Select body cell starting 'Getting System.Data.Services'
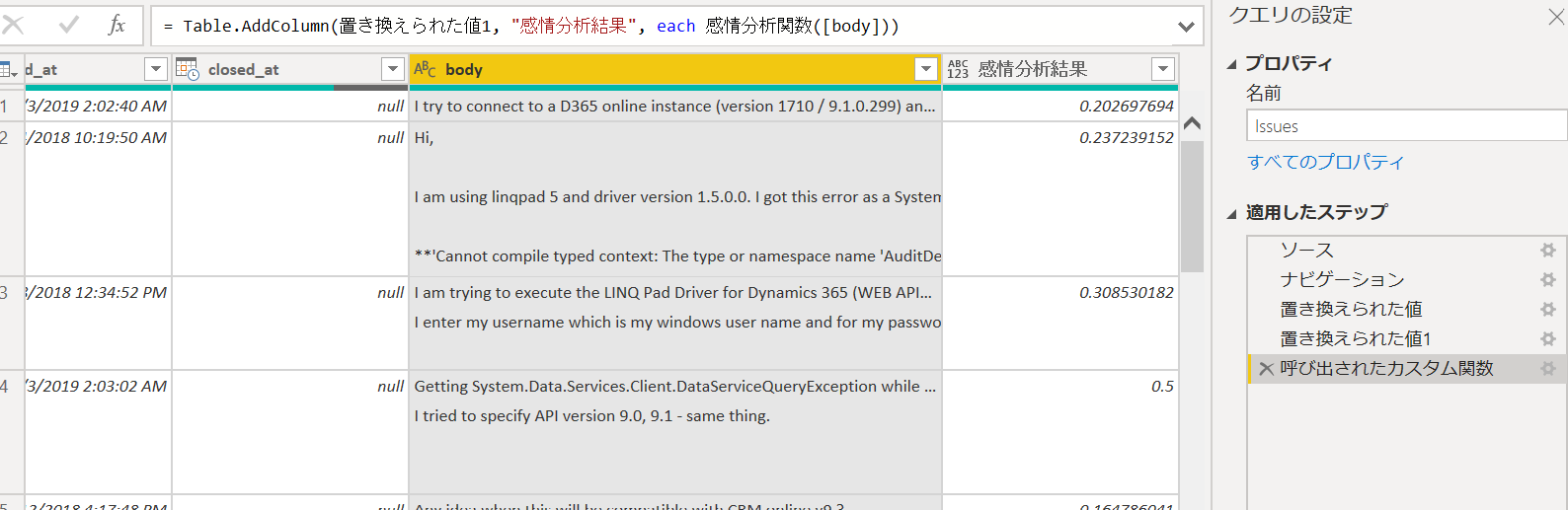Screen dimensions: 1568x510 point(675,432)
